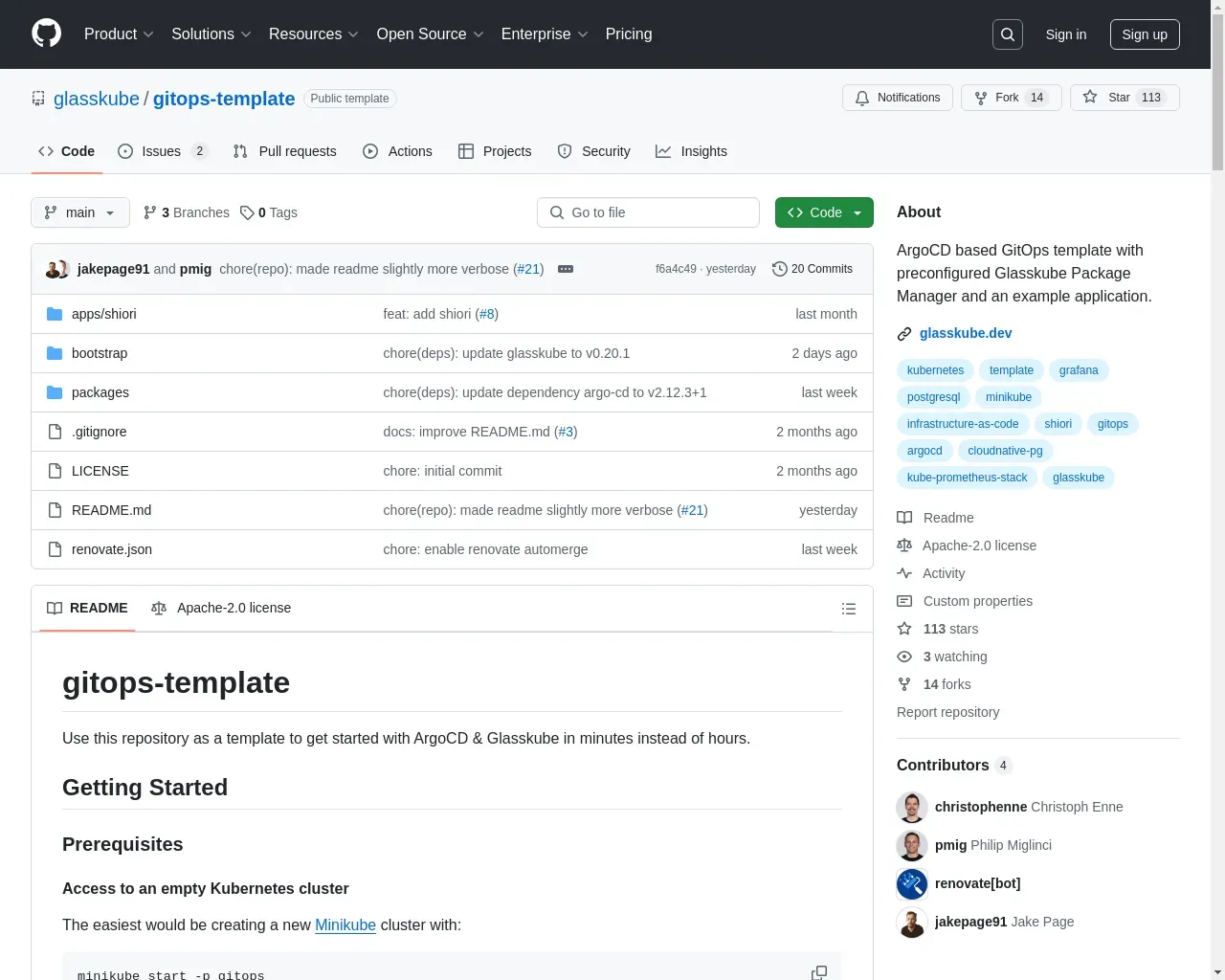Click the packages folder icon

(x=55, y=392)
